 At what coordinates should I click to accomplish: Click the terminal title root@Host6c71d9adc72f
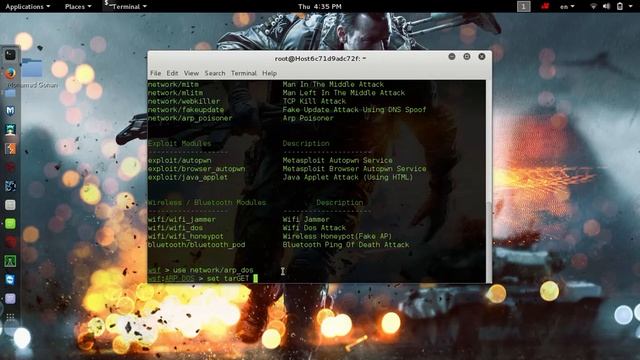[x=320, y=58]
